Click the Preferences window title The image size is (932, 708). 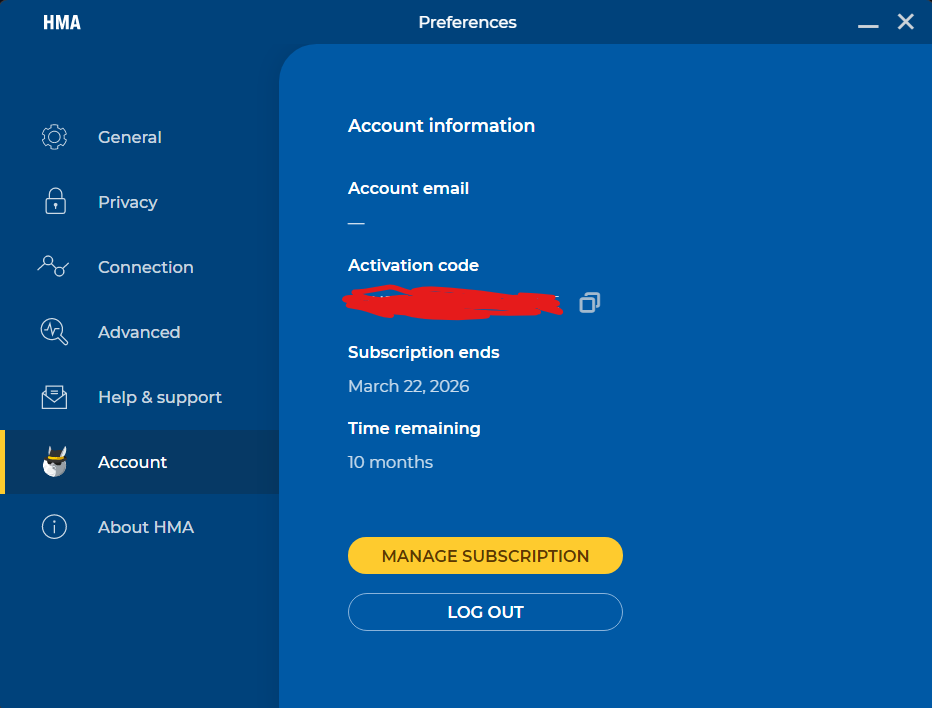(467, 23)
